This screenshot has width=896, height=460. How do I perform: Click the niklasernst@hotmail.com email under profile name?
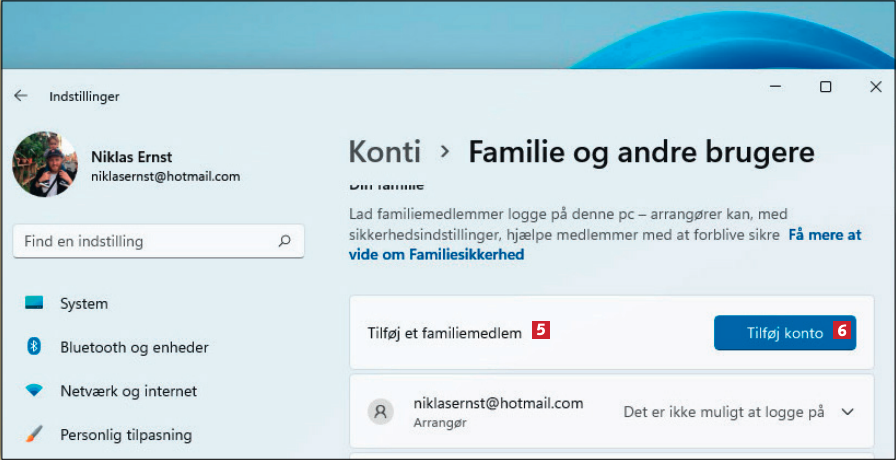166,177
